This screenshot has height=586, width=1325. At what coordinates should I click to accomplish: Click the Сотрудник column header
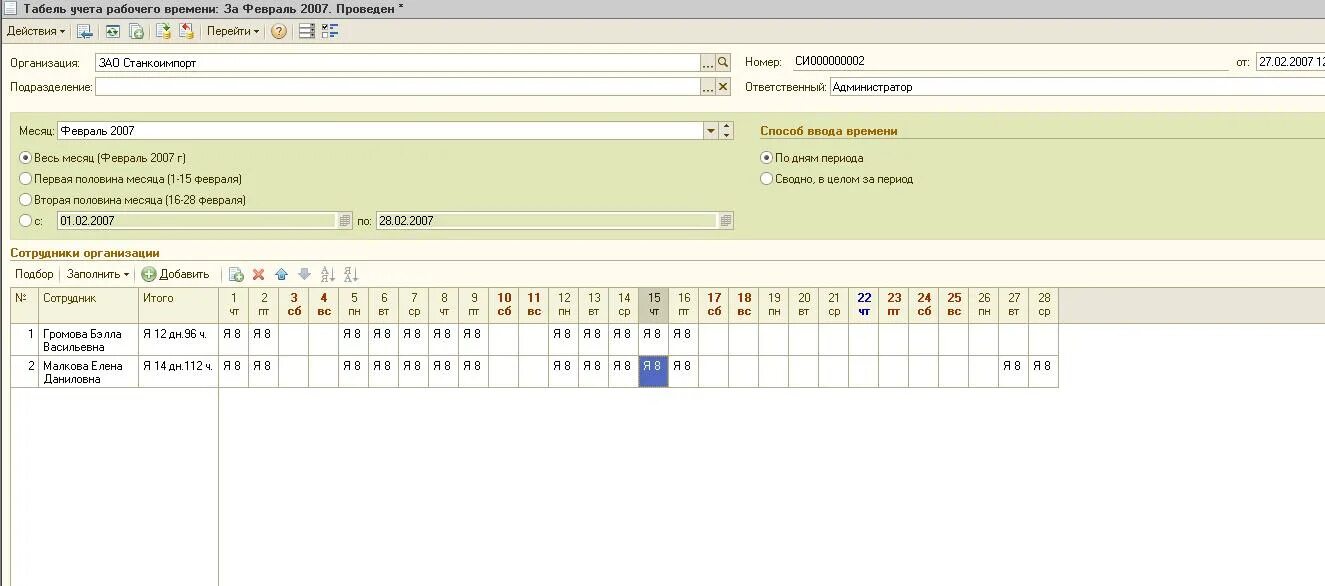click(x=89, y=305)
